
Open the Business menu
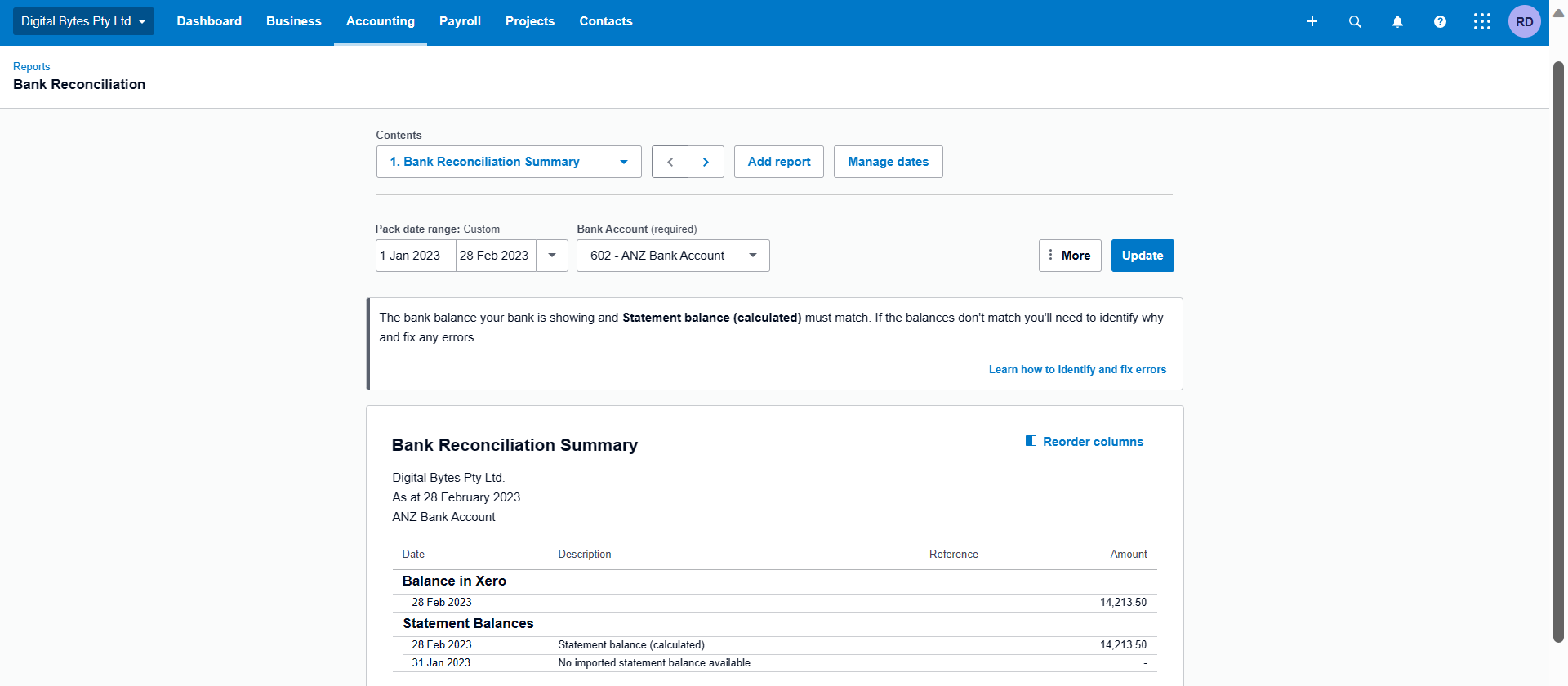(x=294, y=21)
